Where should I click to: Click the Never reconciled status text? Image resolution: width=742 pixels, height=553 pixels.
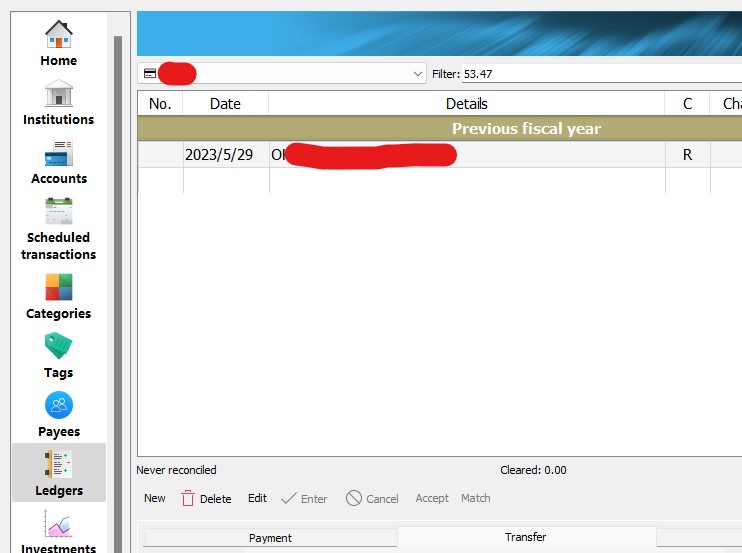point(176,470)
